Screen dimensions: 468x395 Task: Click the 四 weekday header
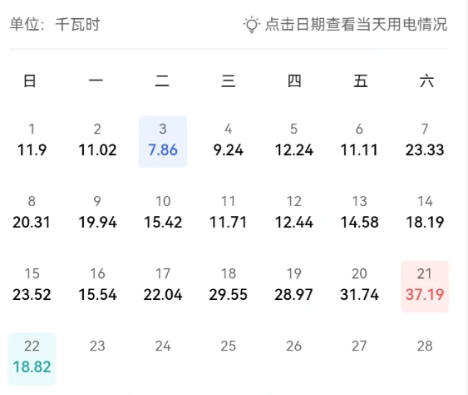[x=294, y=81]
